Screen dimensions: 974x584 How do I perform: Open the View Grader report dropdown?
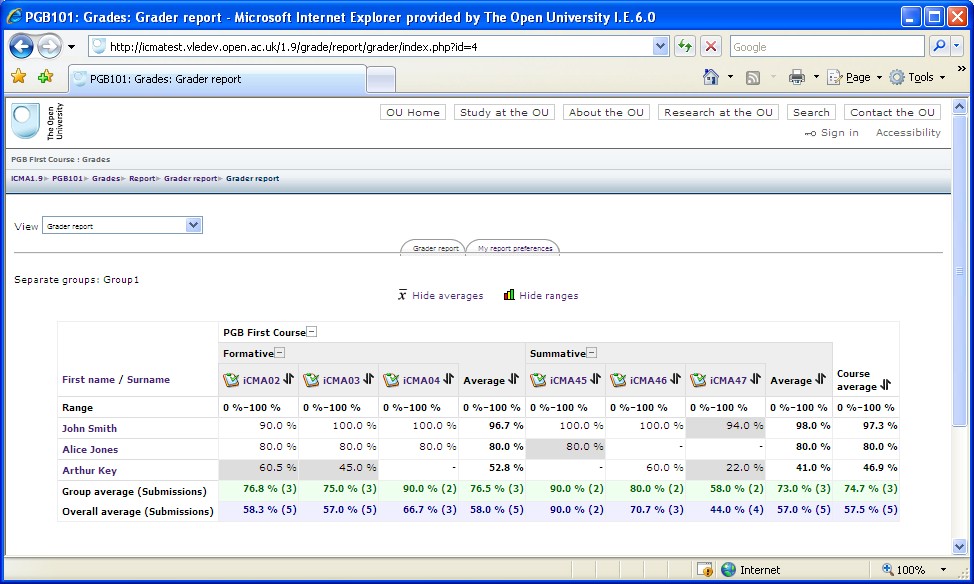[122, 226]
